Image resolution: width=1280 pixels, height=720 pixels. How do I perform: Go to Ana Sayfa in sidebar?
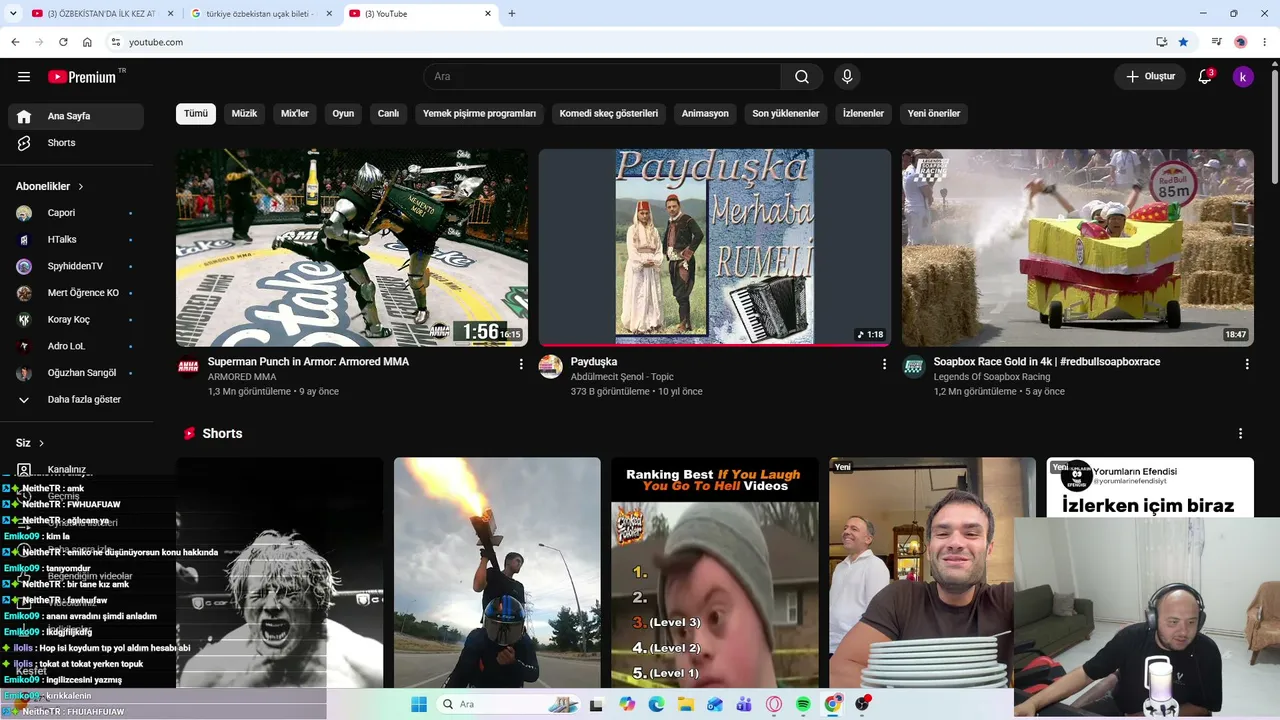(x=76, y=116)
